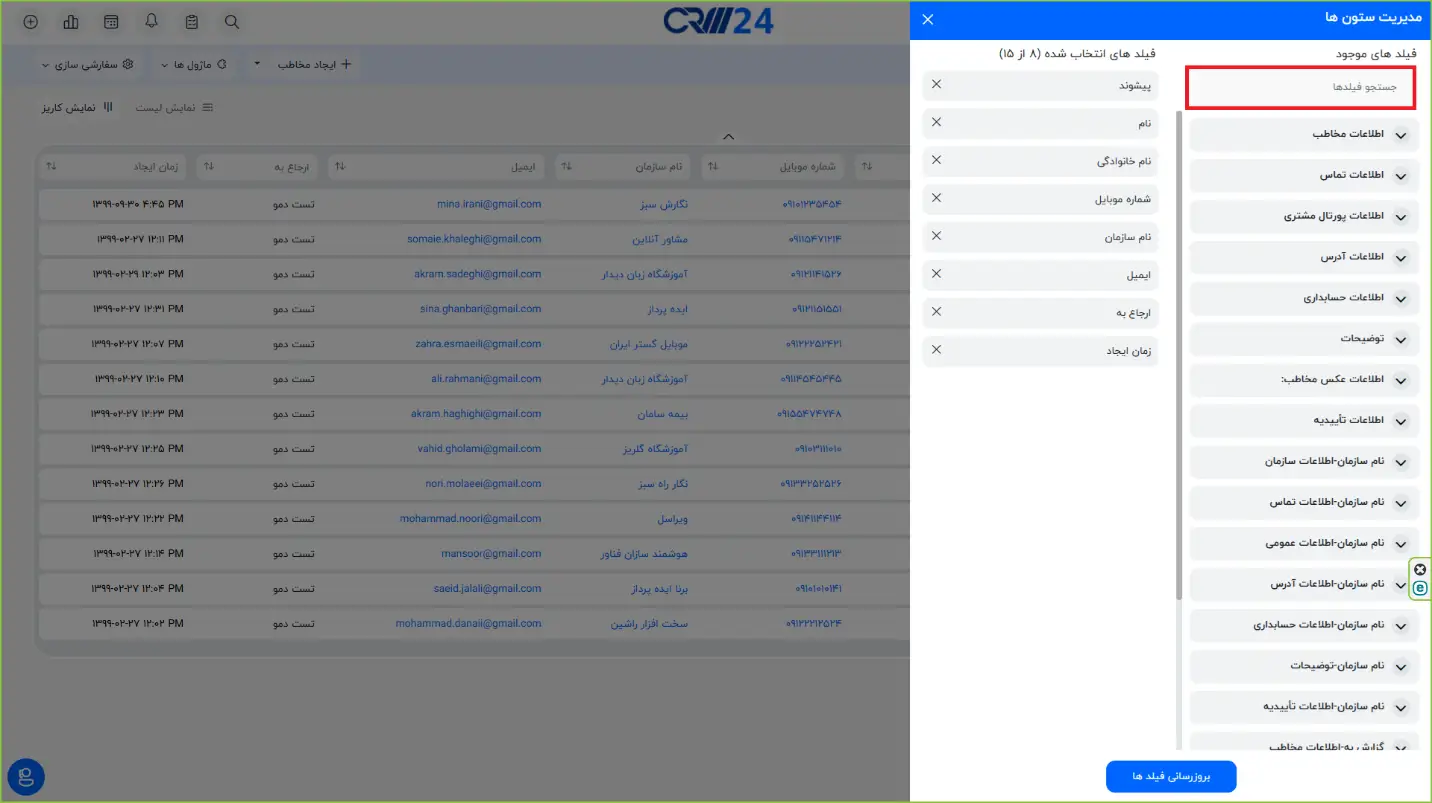The image size is (1432, 803).
Task: Remove the ایمیل field from selected columns
Action: [936, 274]
